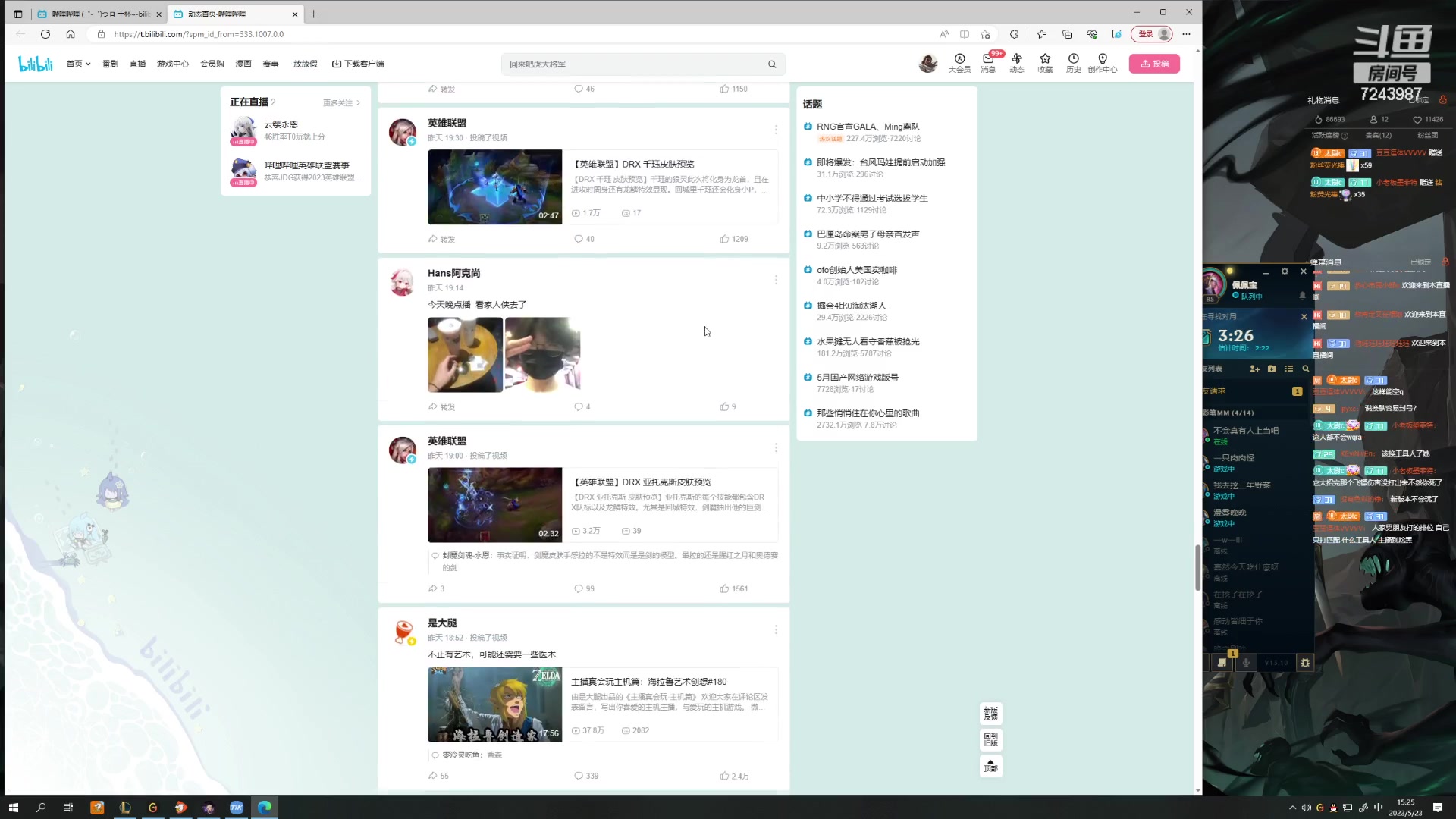Open the more-options menu on DRX 亚托克斯 post
Image resolution: width=1456 pixels, height=819 pixels.
[x=776, y=447]
